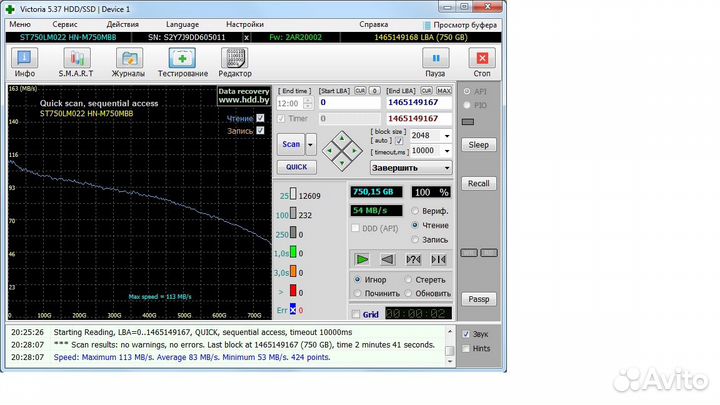The height and width of the screenshot is (405, 720).
Task: Enable the Grid checkbox
Action: (356, 314)
